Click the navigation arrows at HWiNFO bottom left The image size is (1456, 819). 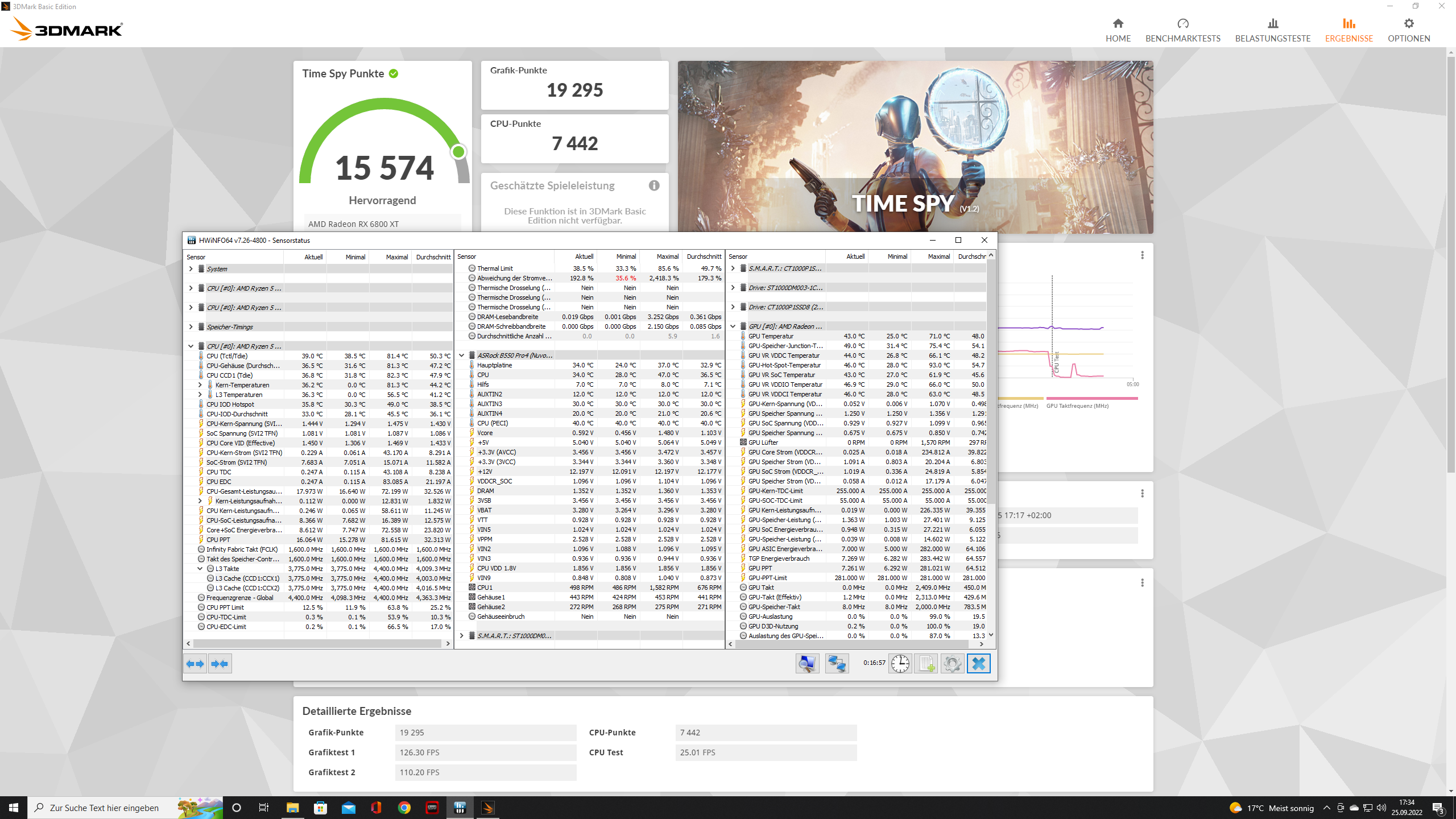(x=195, y=663)
